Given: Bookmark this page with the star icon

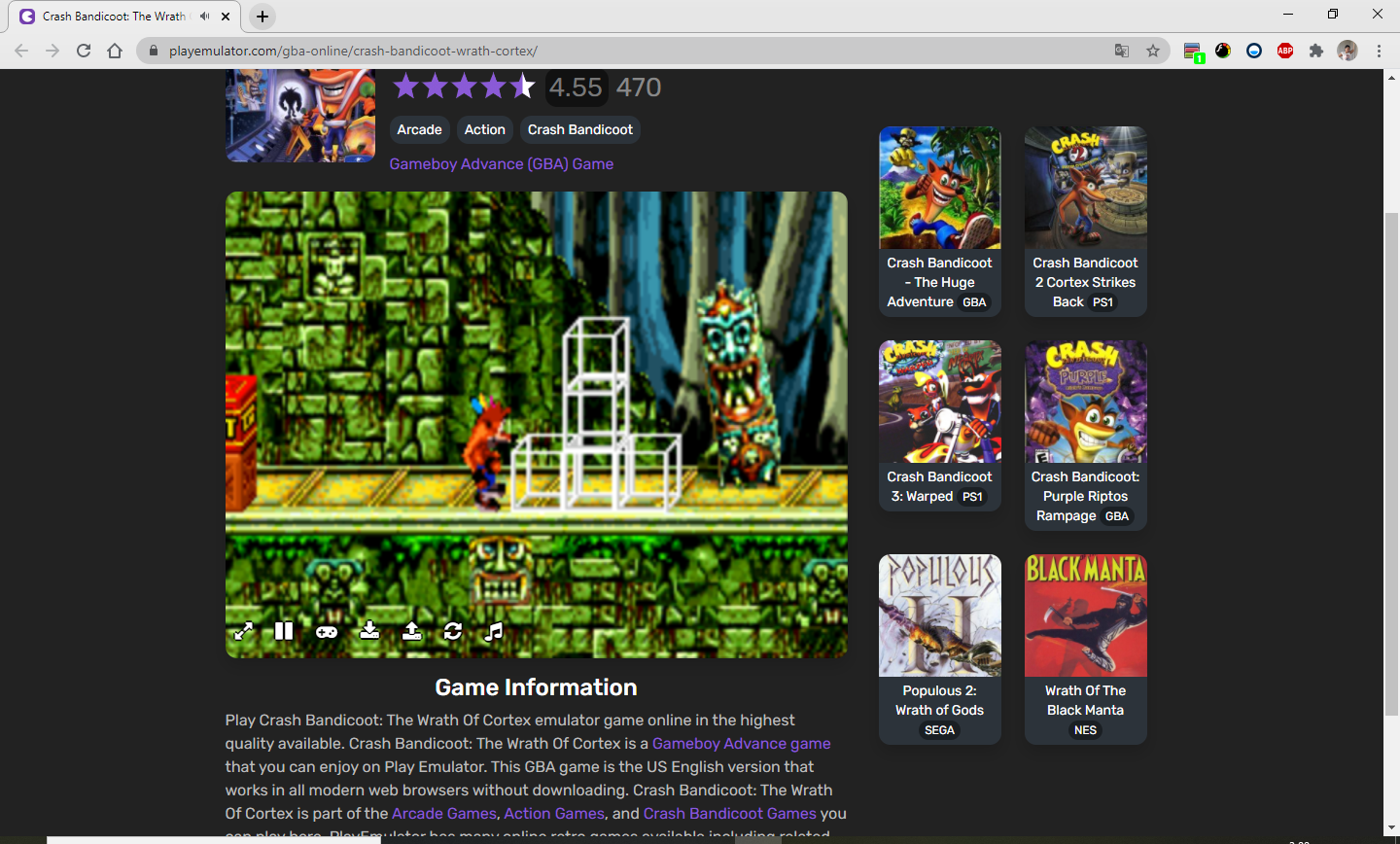Looking at the screenshot, I should tap(1153, 51).
